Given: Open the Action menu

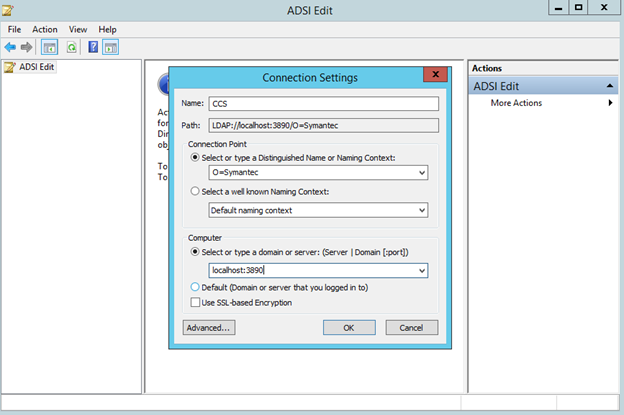Looking at the screenshot, I should pyautogui.click(x=44, y=30).
